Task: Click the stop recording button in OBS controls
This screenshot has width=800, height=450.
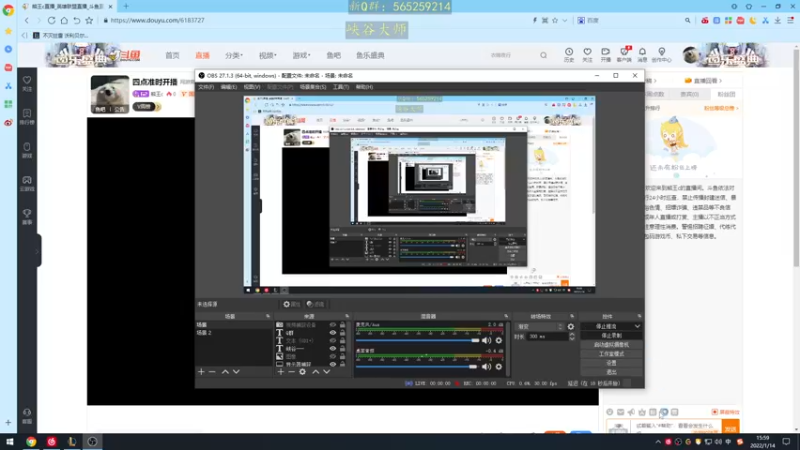Action: point(611,336)
